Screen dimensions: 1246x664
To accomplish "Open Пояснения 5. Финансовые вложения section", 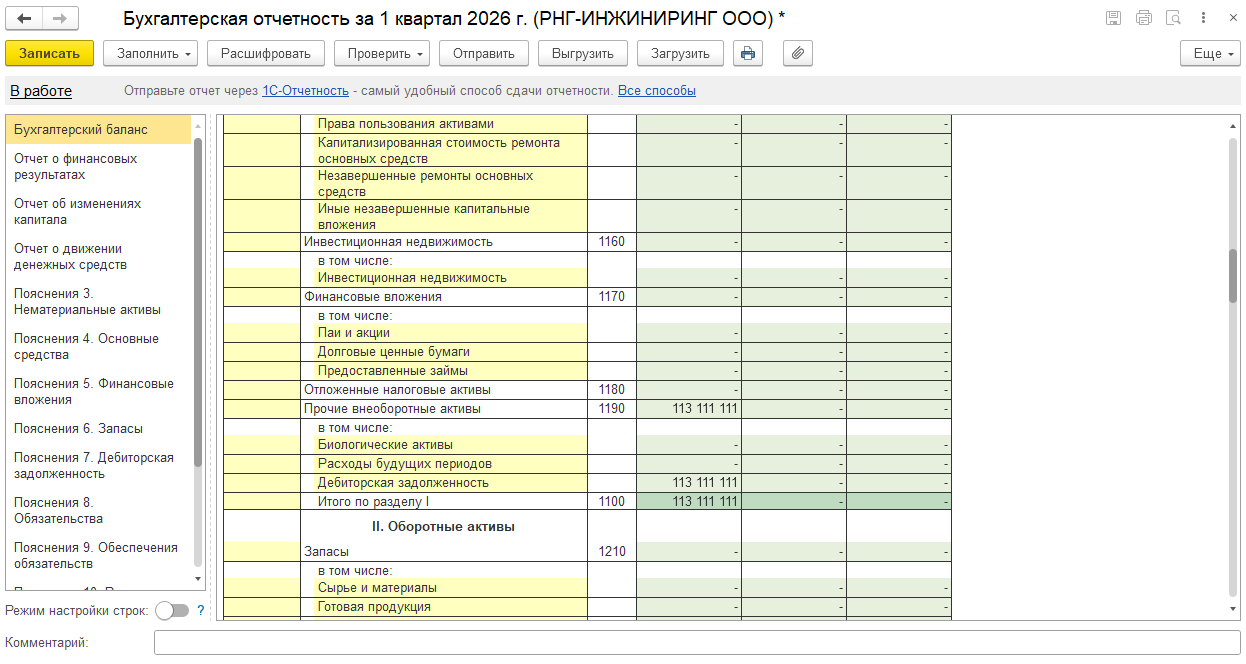I will point(98,392).
